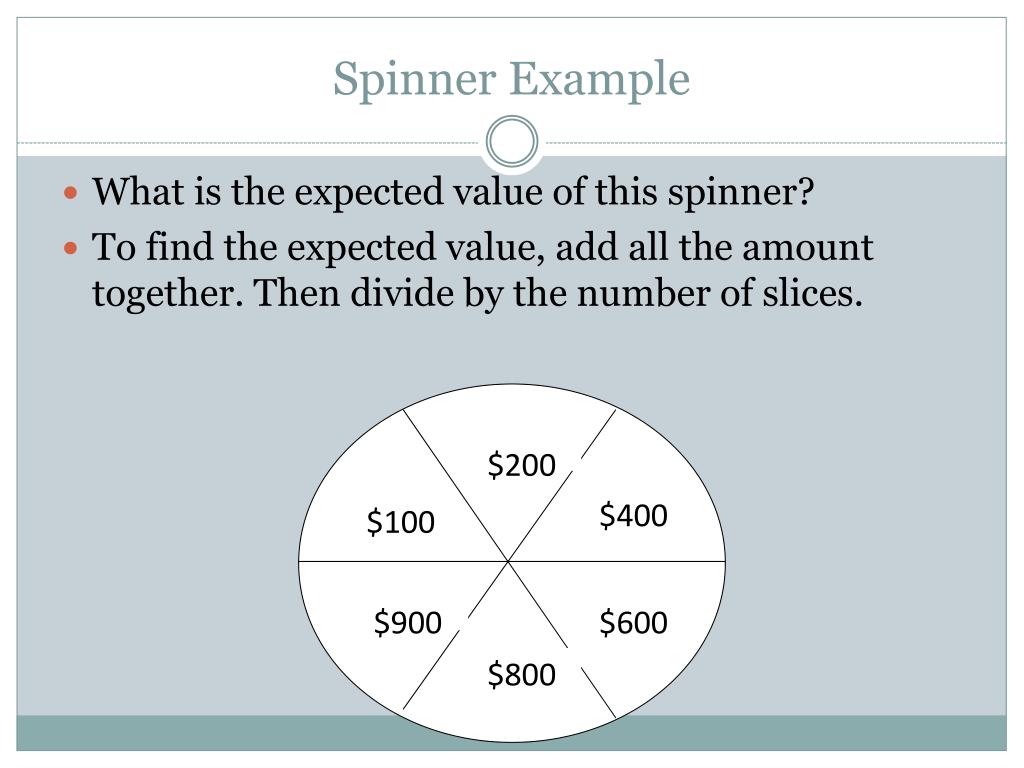Click the horizontal dividing line of the spinner
Viewport: 1024px width, 768px height.
pyautogui.click(x=512, y=561)
